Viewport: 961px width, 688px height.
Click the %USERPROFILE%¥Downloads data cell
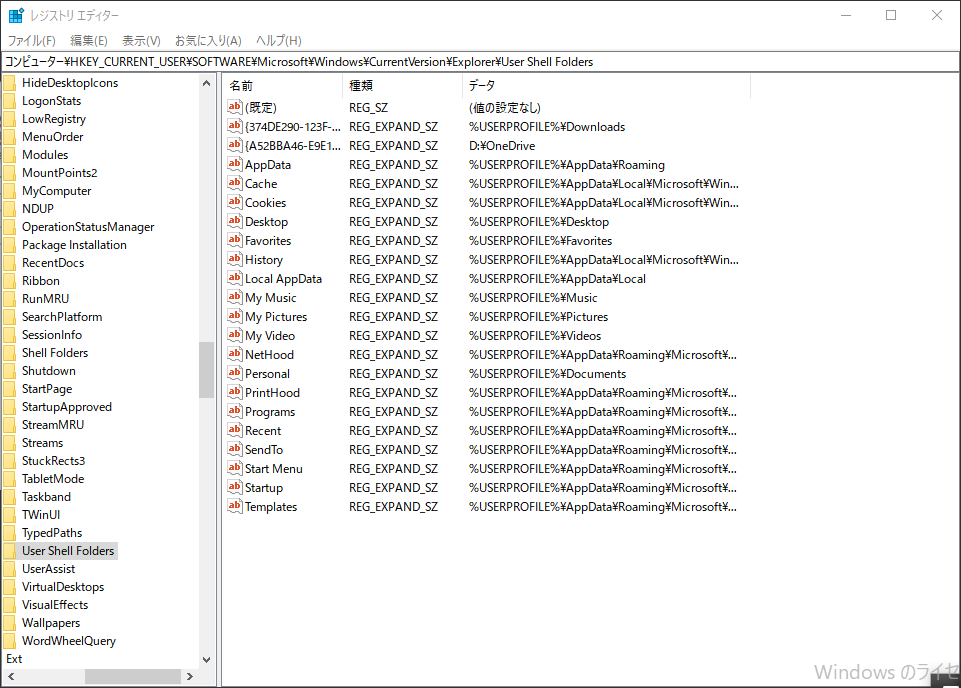(x=547, y=127)
